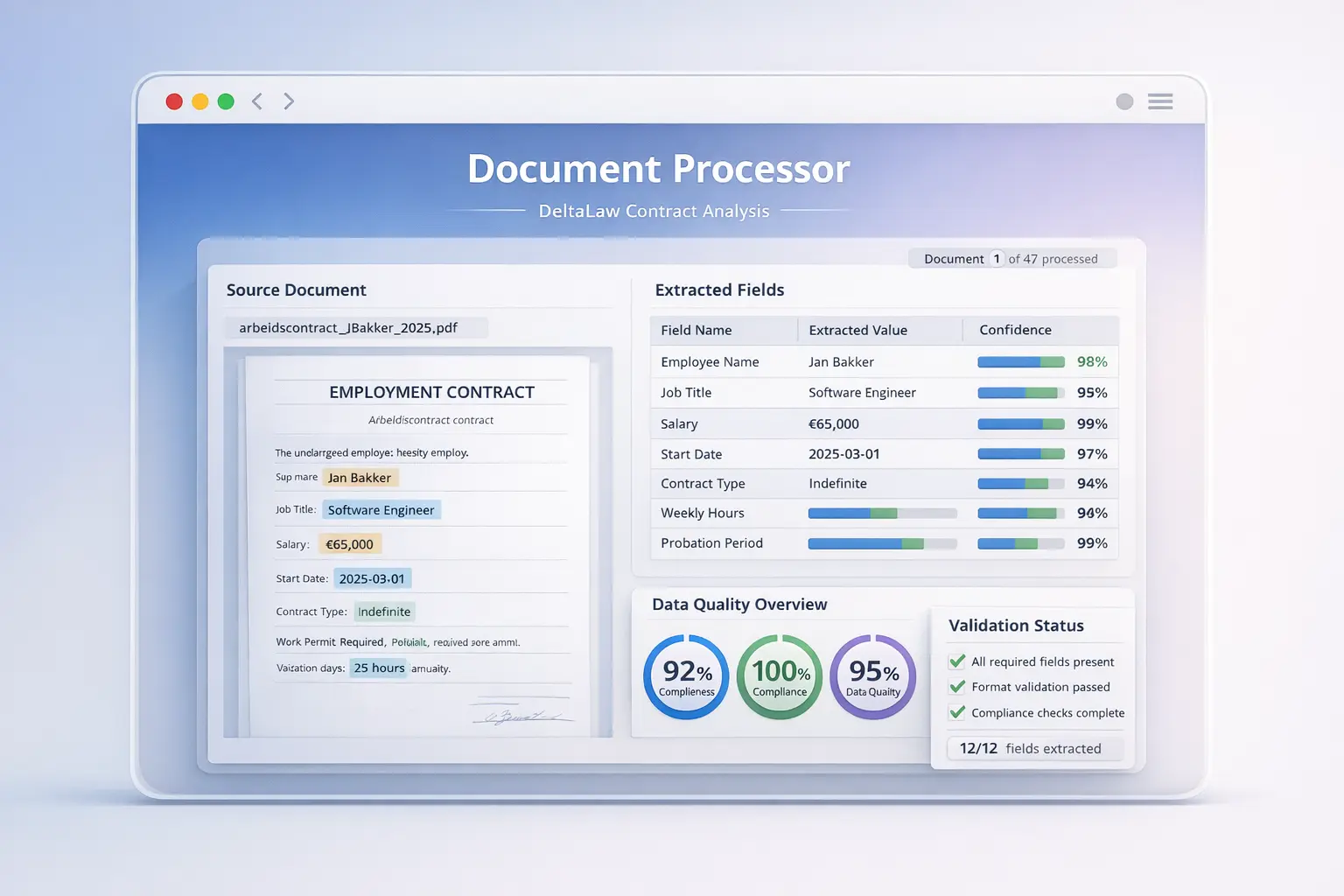
Task: Click the back navigation arrow
Action: pos(257,101)
